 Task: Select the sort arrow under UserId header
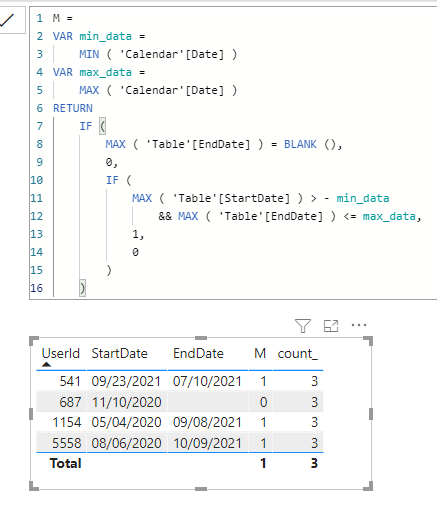(46, 364)
